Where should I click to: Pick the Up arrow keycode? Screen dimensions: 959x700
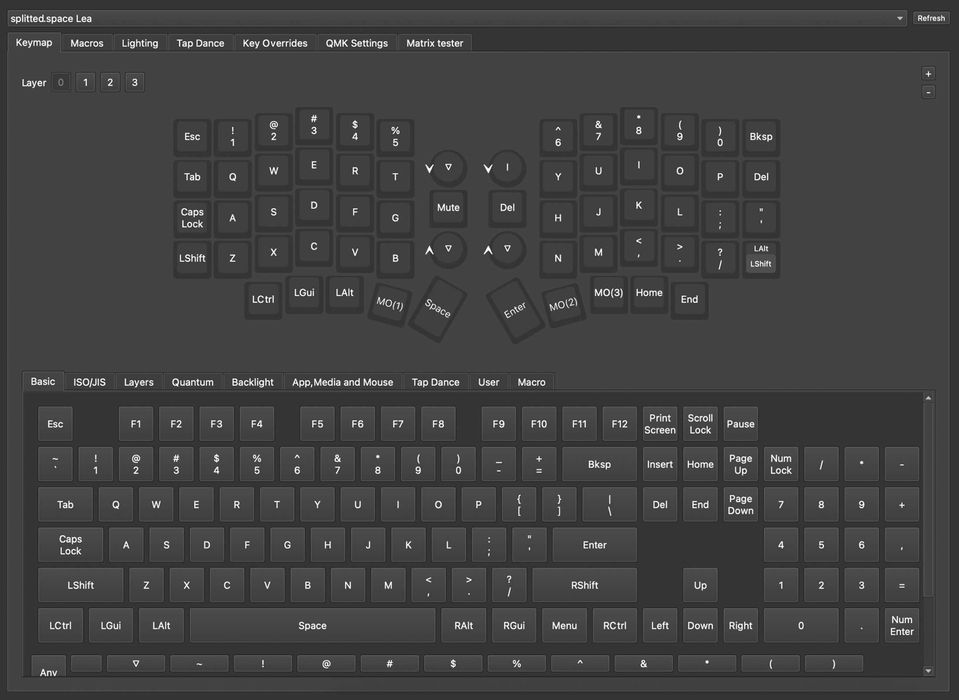click(x=700, y=585)
